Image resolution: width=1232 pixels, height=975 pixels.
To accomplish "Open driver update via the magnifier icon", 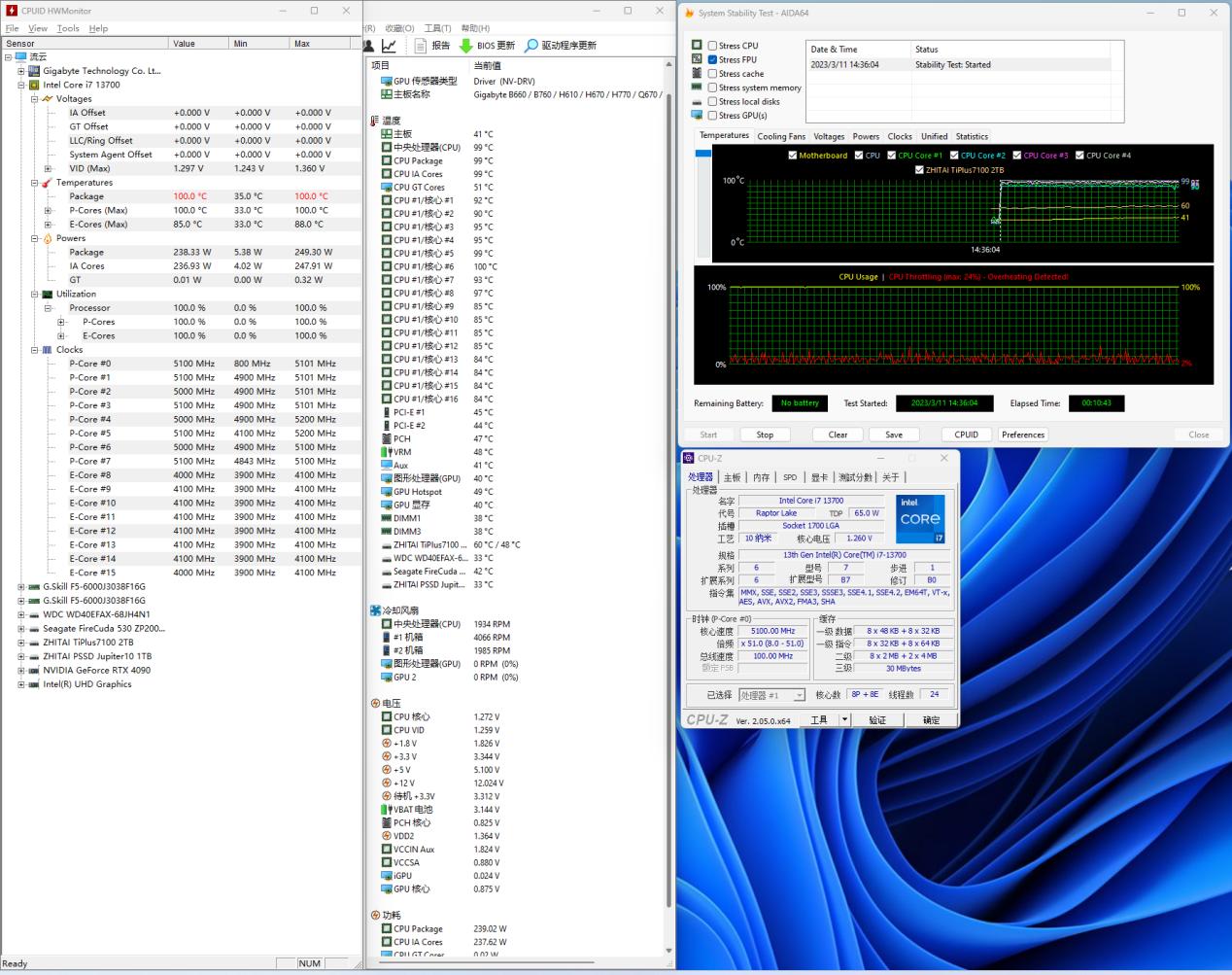I will [531, 46].
